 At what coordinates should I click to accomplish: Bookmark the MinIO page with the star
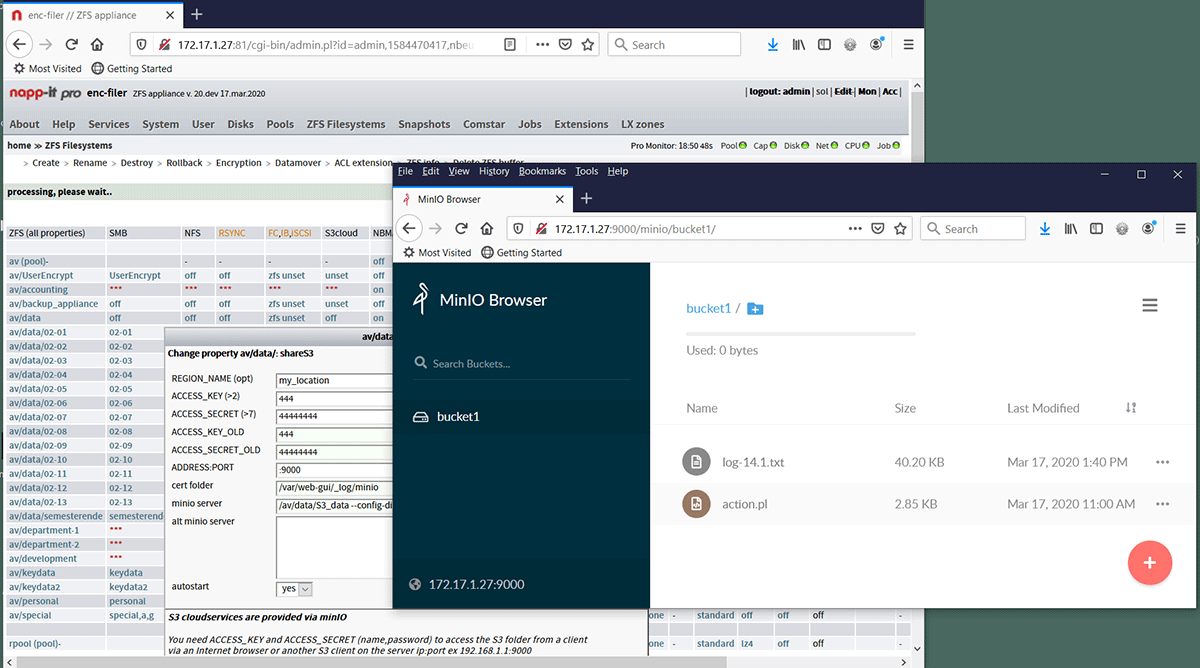900,229
